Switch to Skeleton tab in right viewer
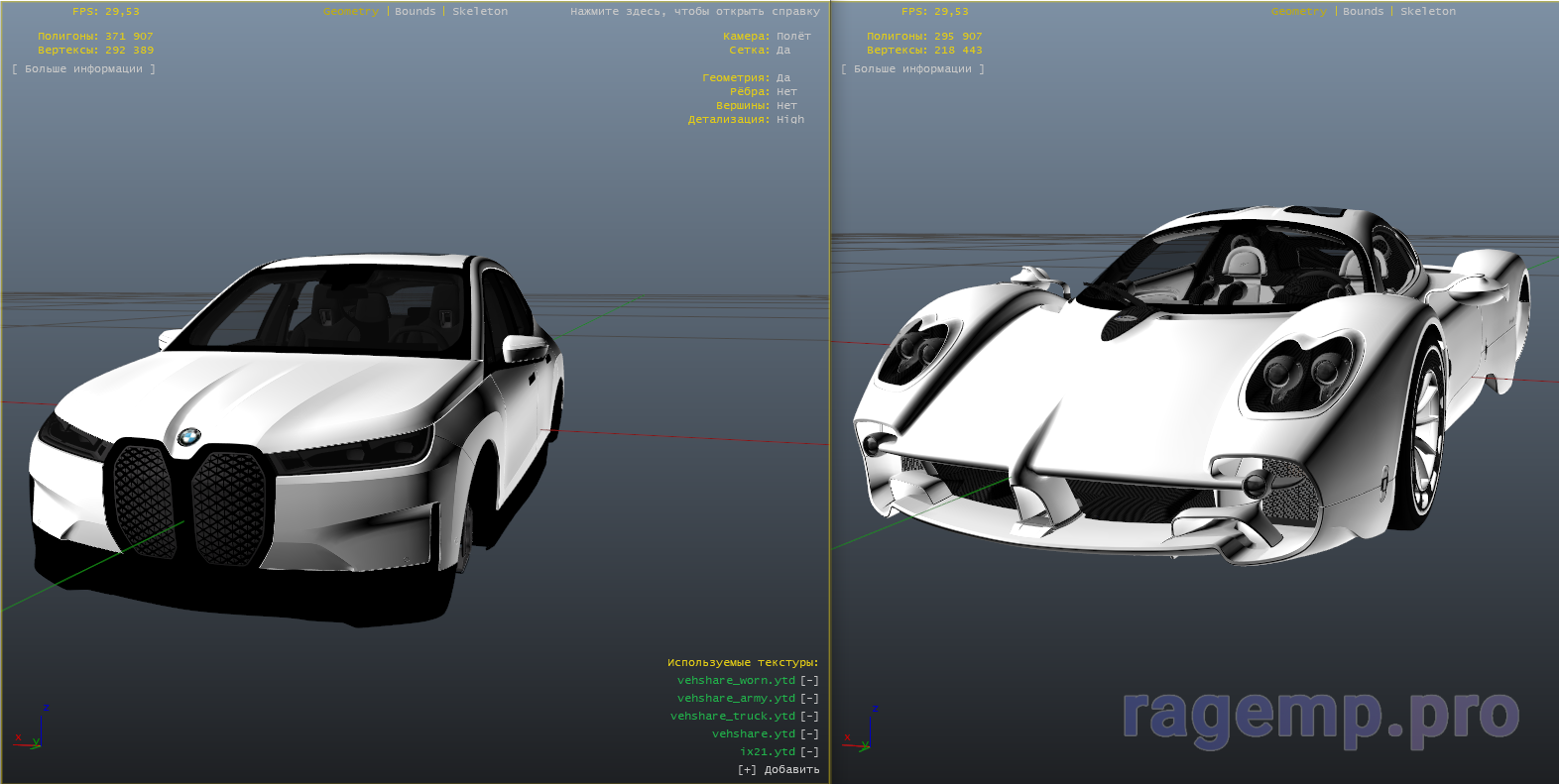 point(1427,12)
